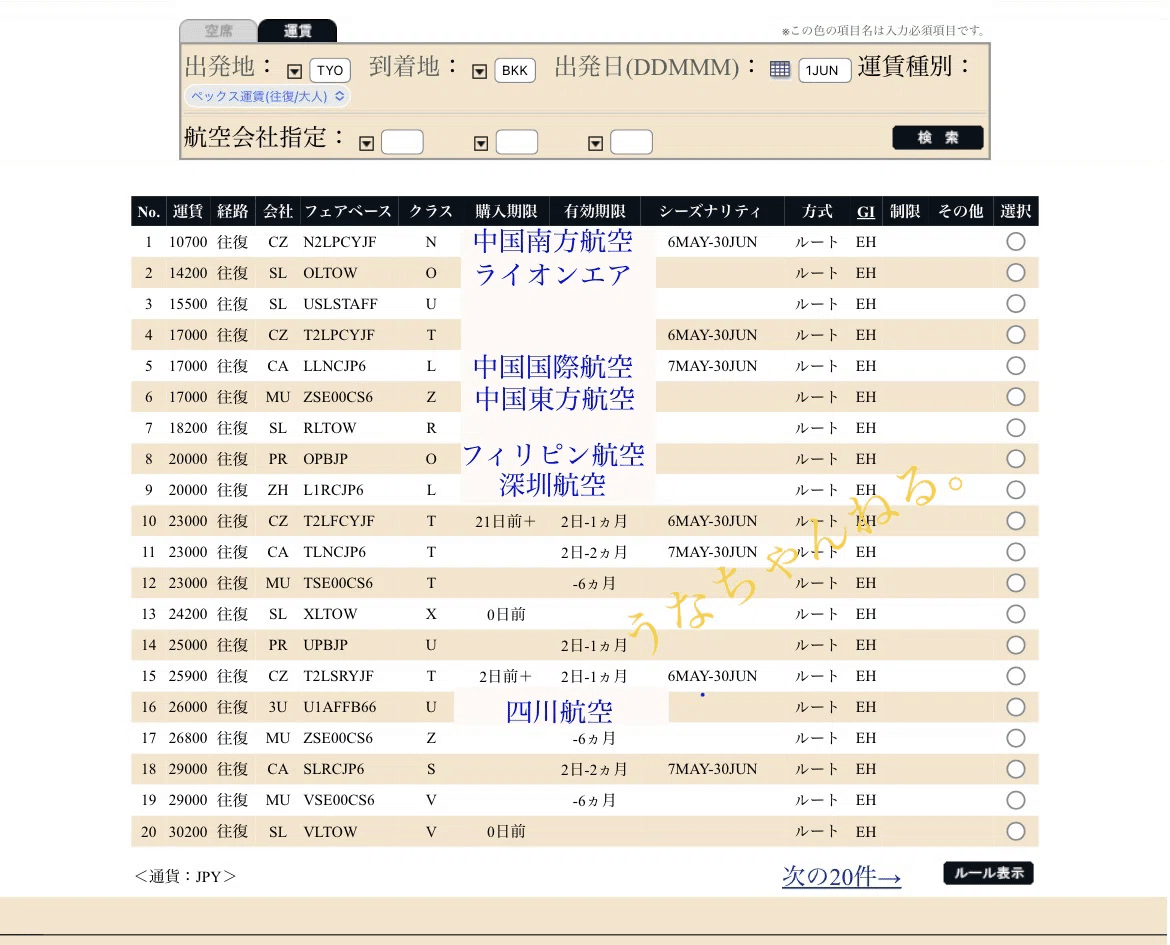
Task: Click fare amount 25900 in row 15
Action: click(188, 676)
